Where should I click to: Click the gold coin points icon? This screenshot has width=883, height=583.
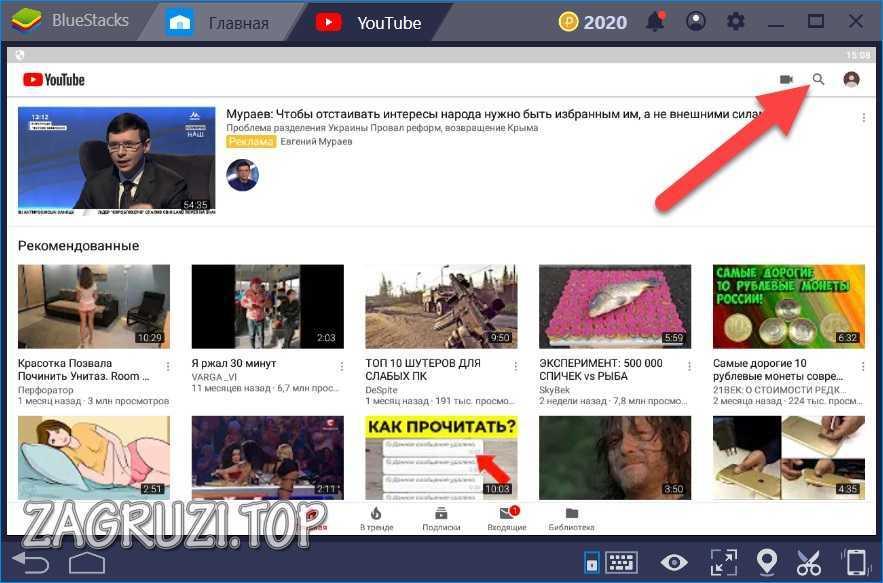[568, 22]
